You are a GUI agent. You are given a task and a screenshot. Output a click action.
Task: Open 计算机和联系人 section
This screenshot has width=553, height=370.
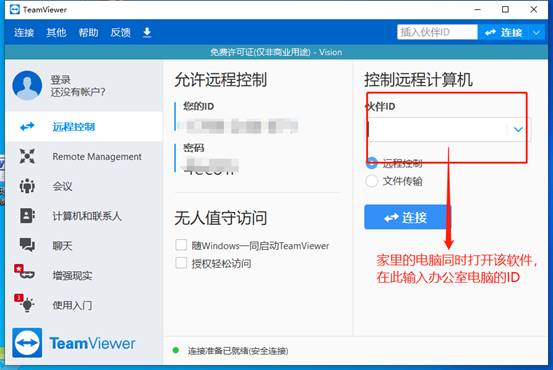[x=84, y=216]
